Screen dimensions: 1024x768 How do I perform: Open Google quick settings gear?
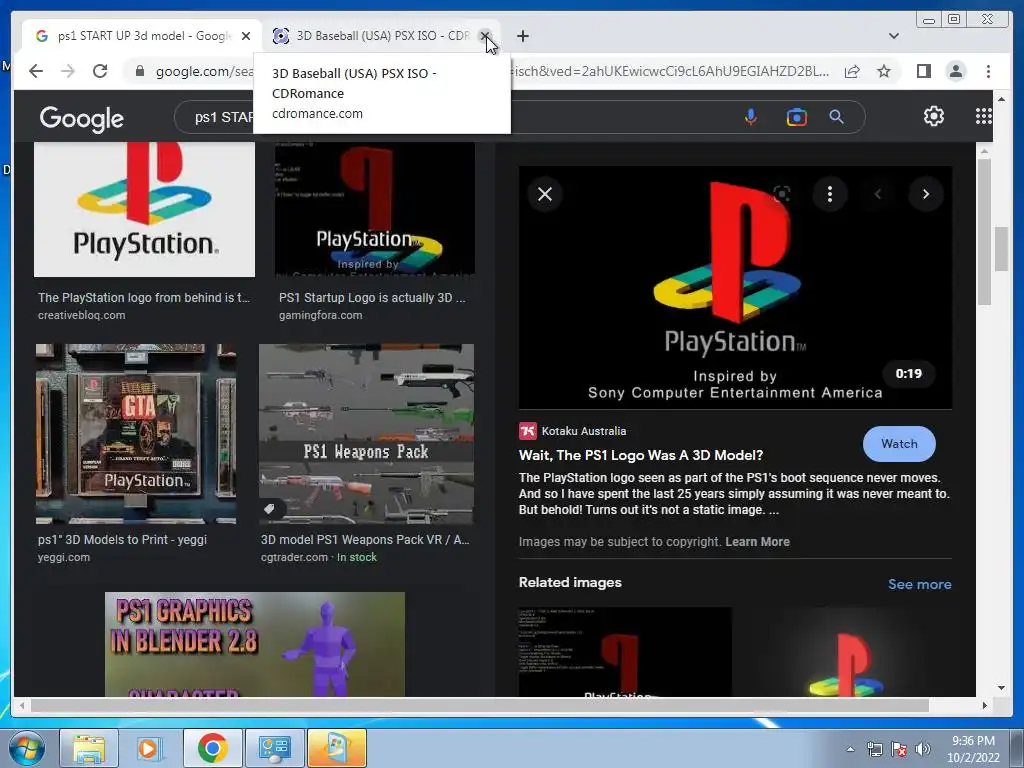pos(934,116)
